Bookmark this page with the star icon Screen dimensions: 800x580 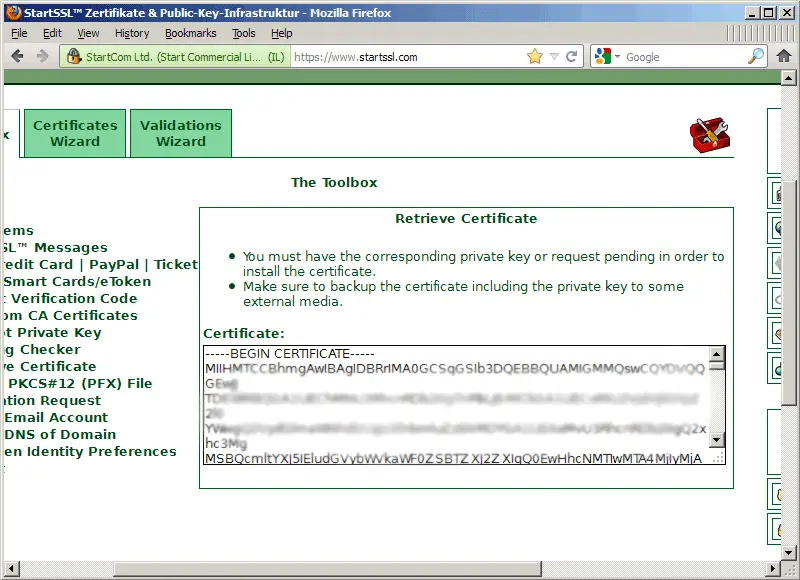pos(533,56)
